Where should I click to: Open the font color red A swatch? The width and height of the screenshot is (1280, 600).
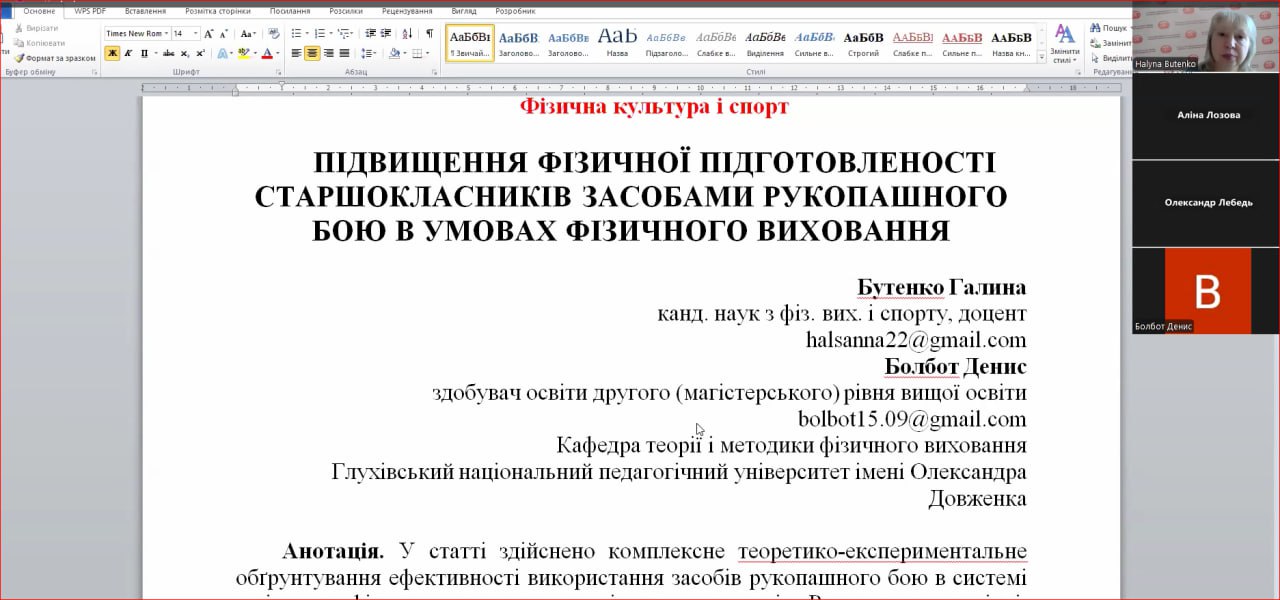tap(267, 53)
